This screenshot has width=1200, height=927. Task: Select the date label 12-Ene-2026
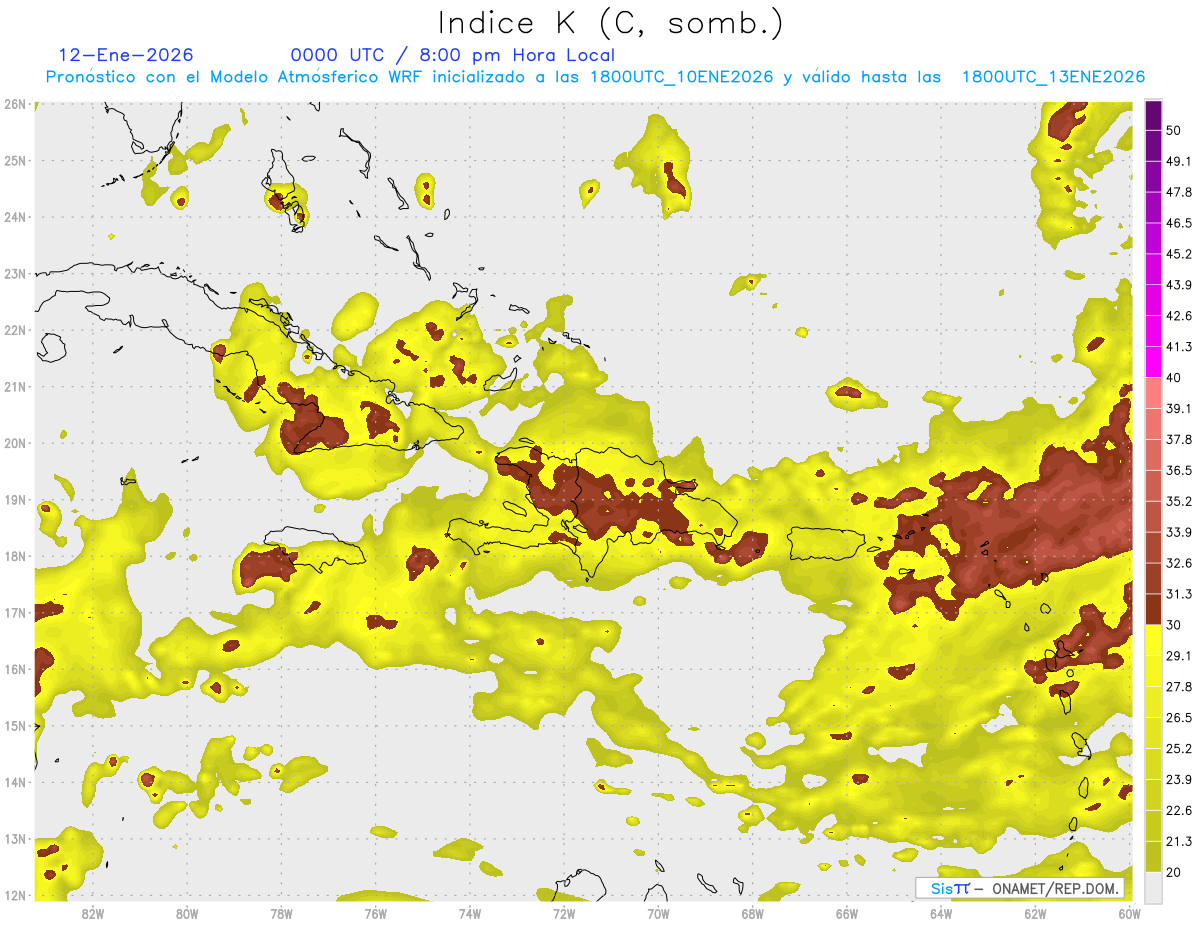pos(126,55)
